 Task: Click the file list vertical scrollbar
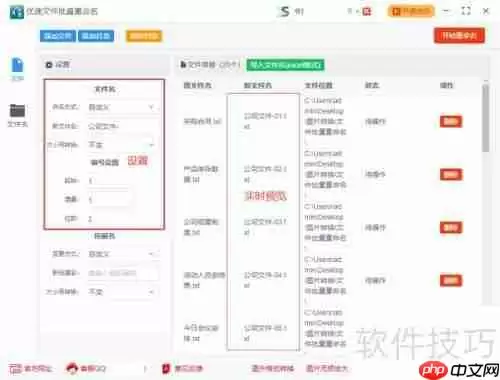(486, 117)
